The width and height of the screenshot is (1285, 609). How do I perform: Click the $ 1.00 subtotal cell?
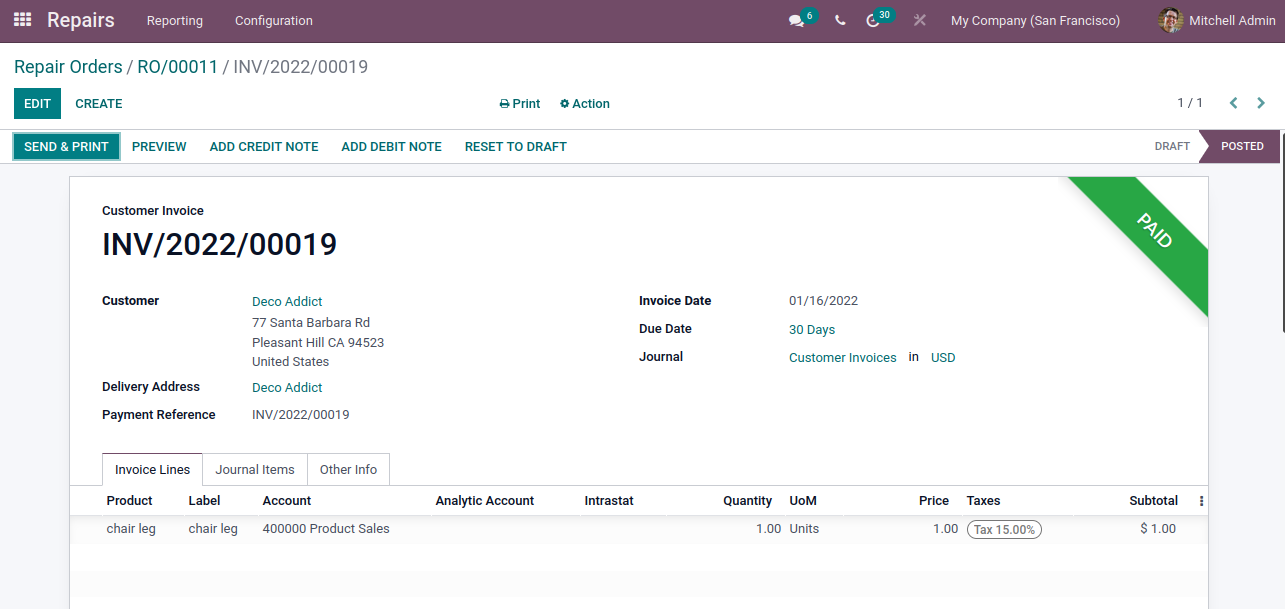(x=1158, y=529)
